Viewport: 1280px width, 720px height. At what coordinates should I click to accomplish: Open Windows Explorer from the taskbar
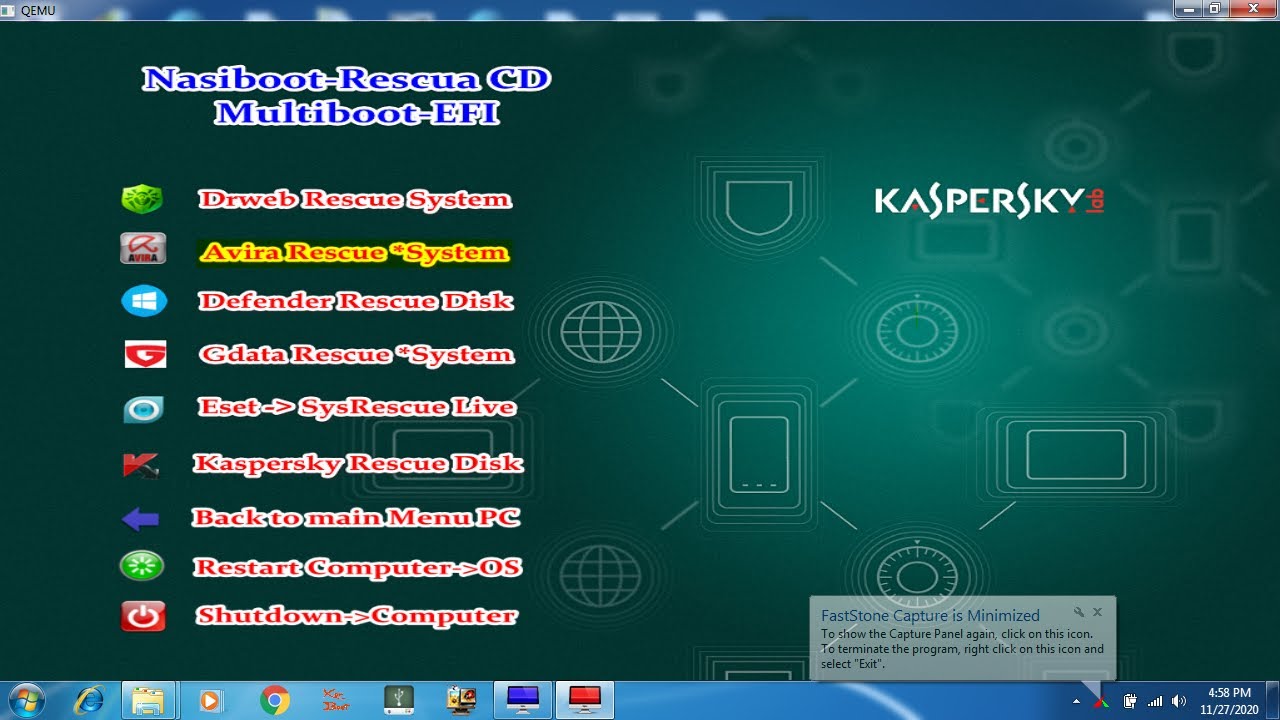[x=149, y=700]
